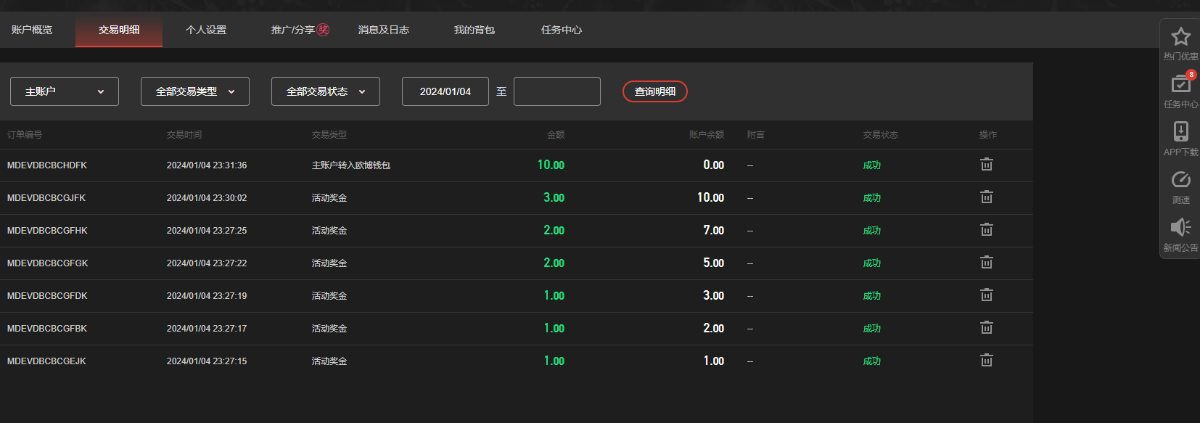Viewport: 1200px width, 423px height.
Task: Open the 消息及日志 tab
Action: click(383, 30)
